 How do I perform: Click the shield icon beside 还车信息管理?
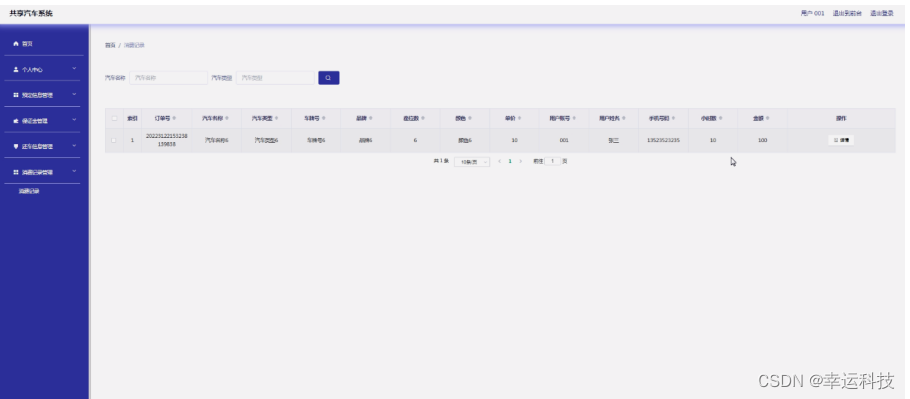pos(16,146)
